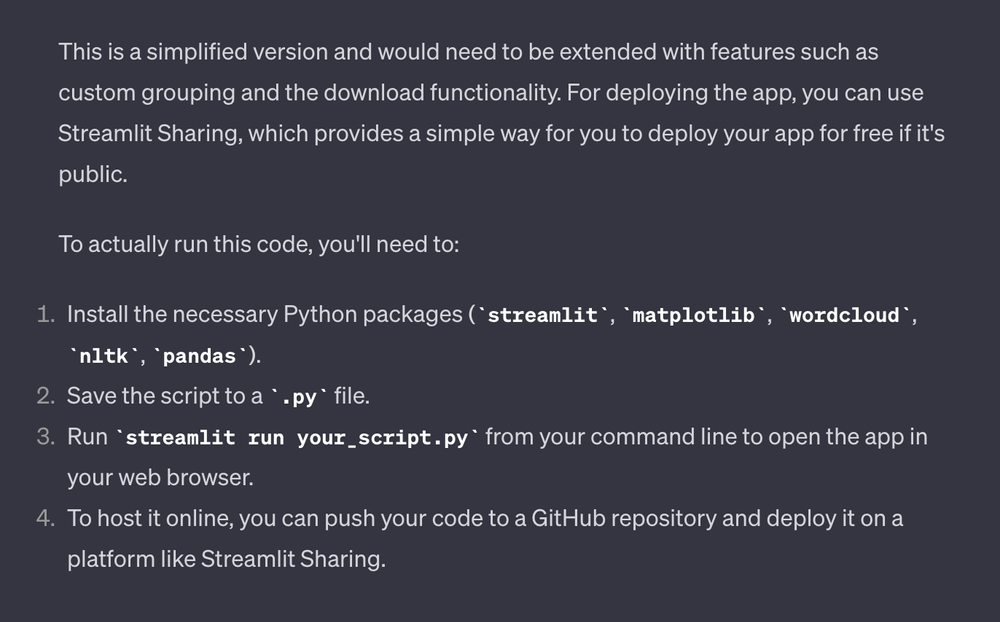This screenshot has width=1000, height=622.
Task: Click the word "public." ending first paragraph
Action: click(93, 174)
